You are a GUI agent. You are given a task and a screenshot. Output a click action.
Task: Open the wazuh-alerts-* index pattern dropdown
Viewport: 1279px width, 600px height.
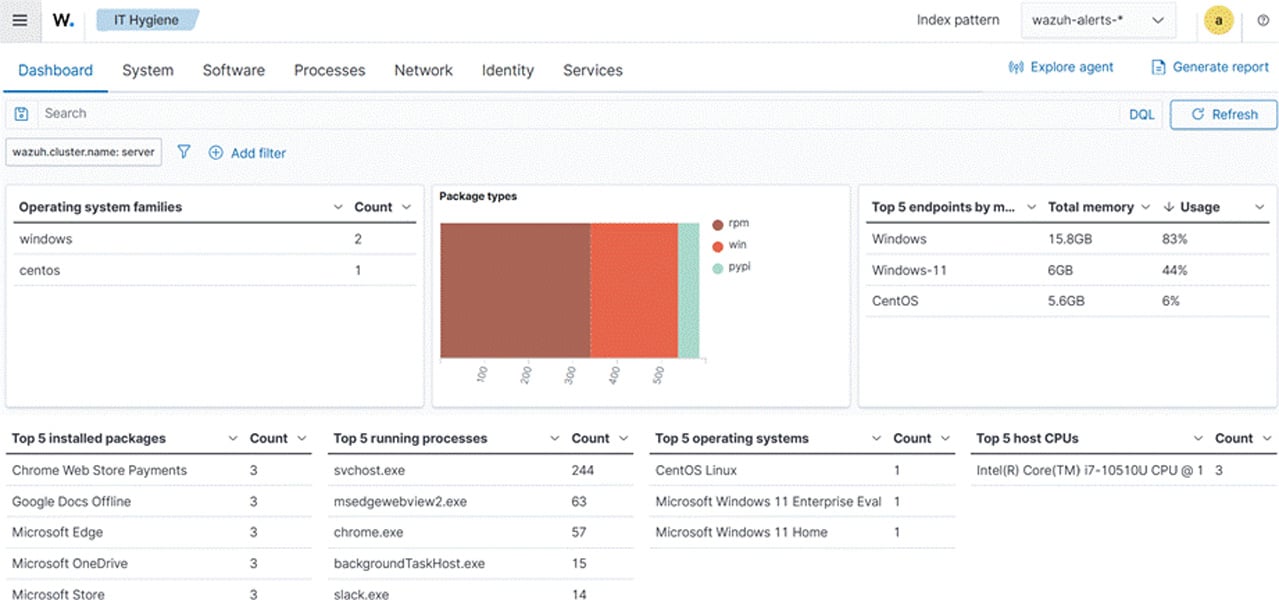(1098, 20)
